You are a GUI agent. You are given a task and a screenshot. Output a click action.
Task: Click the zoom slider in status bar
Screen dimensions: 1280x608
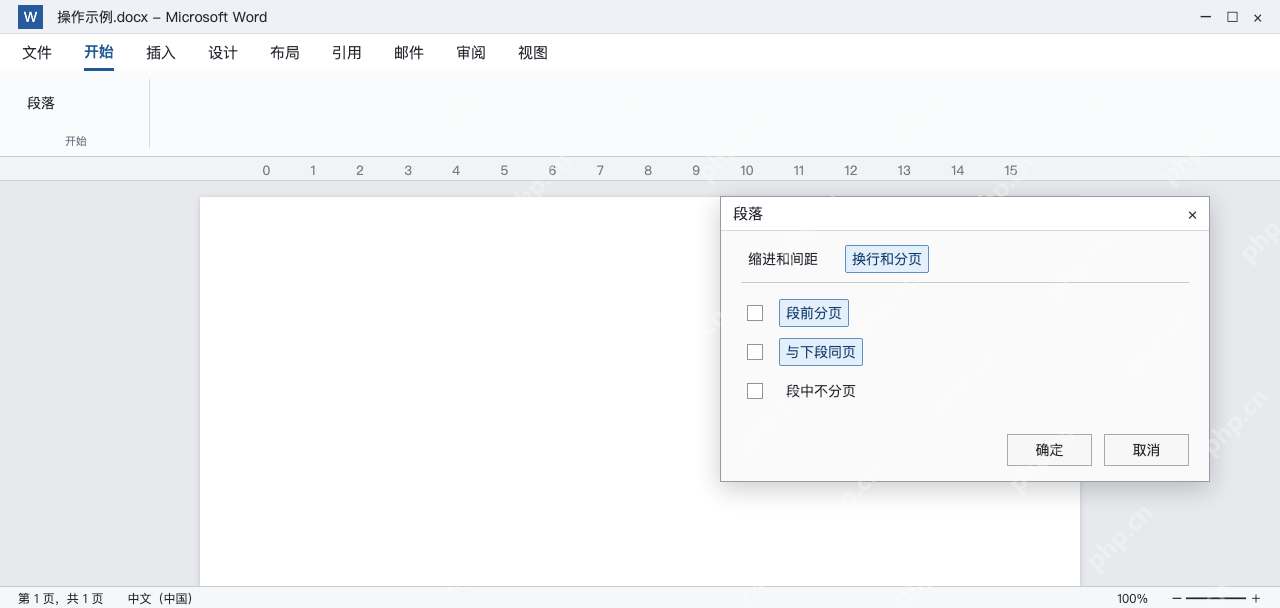pos(1216,599)
